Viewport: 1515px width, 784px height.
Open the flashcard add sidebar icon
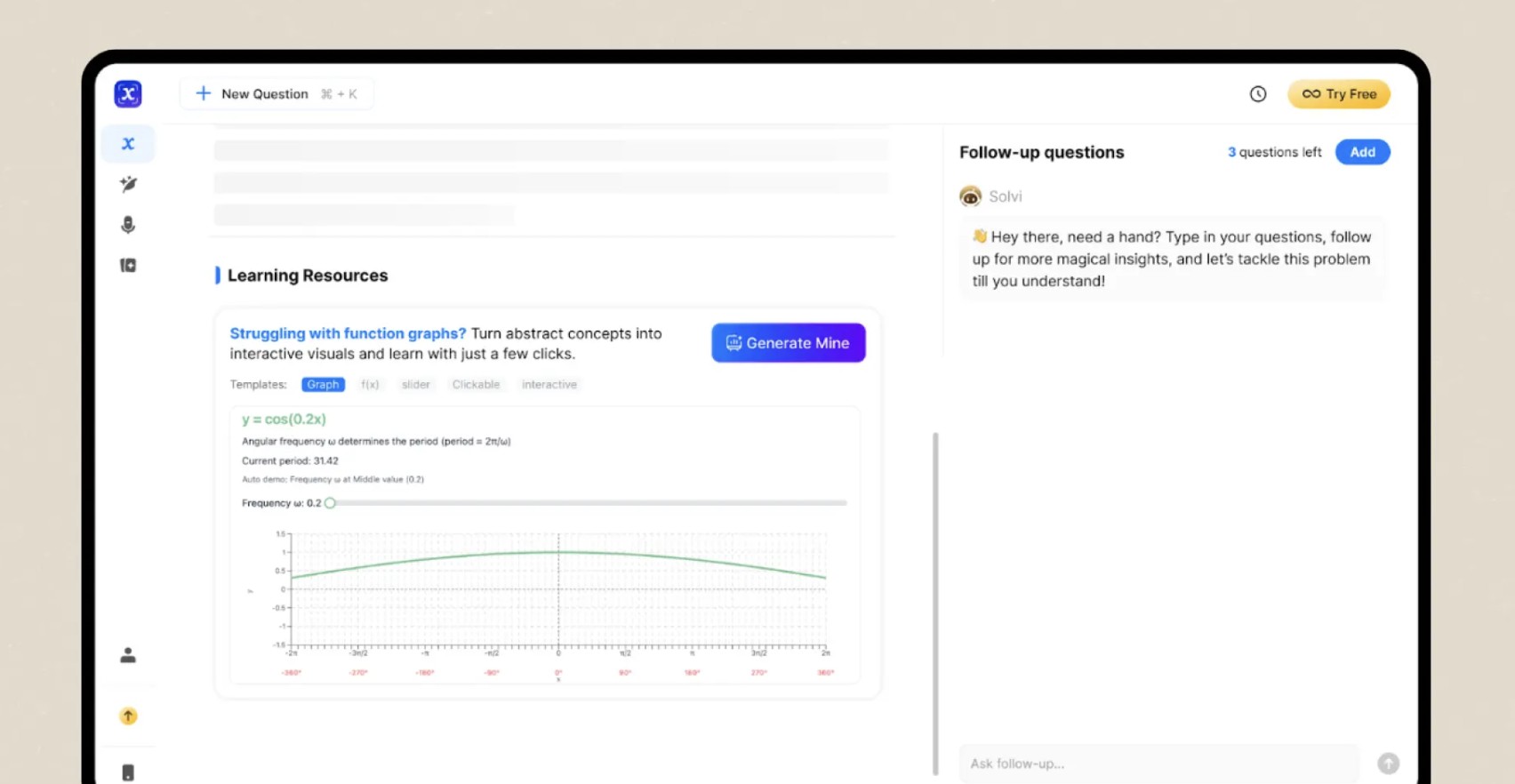coord(128,265)
